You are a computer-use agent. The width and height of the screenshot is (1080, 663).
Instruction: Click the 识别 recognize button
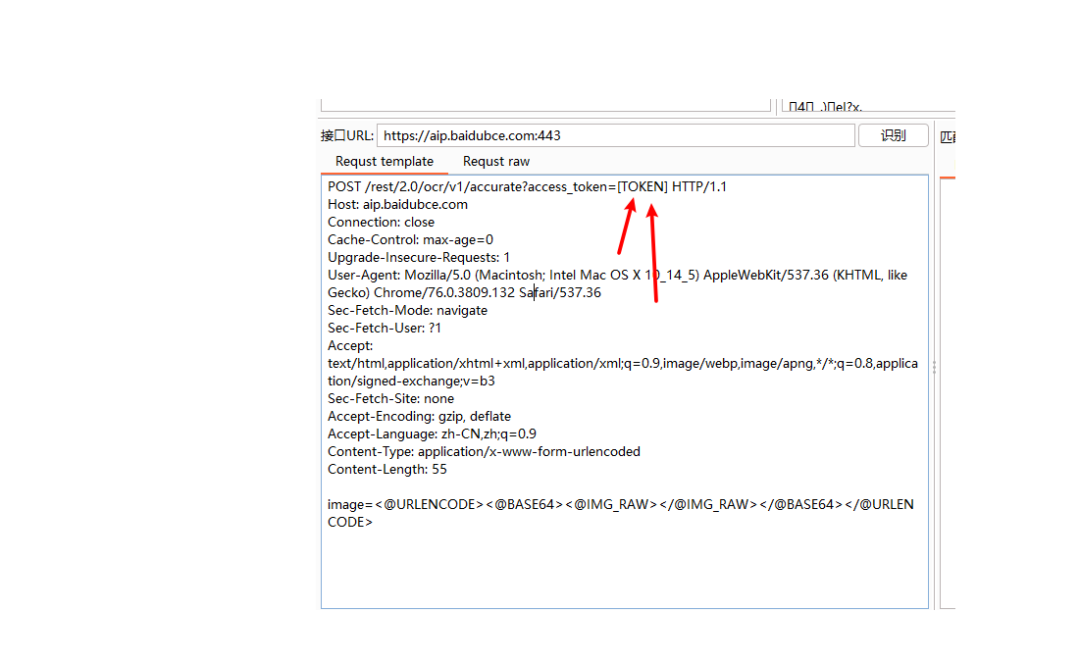pyautogui.click(x=893, y=135)
